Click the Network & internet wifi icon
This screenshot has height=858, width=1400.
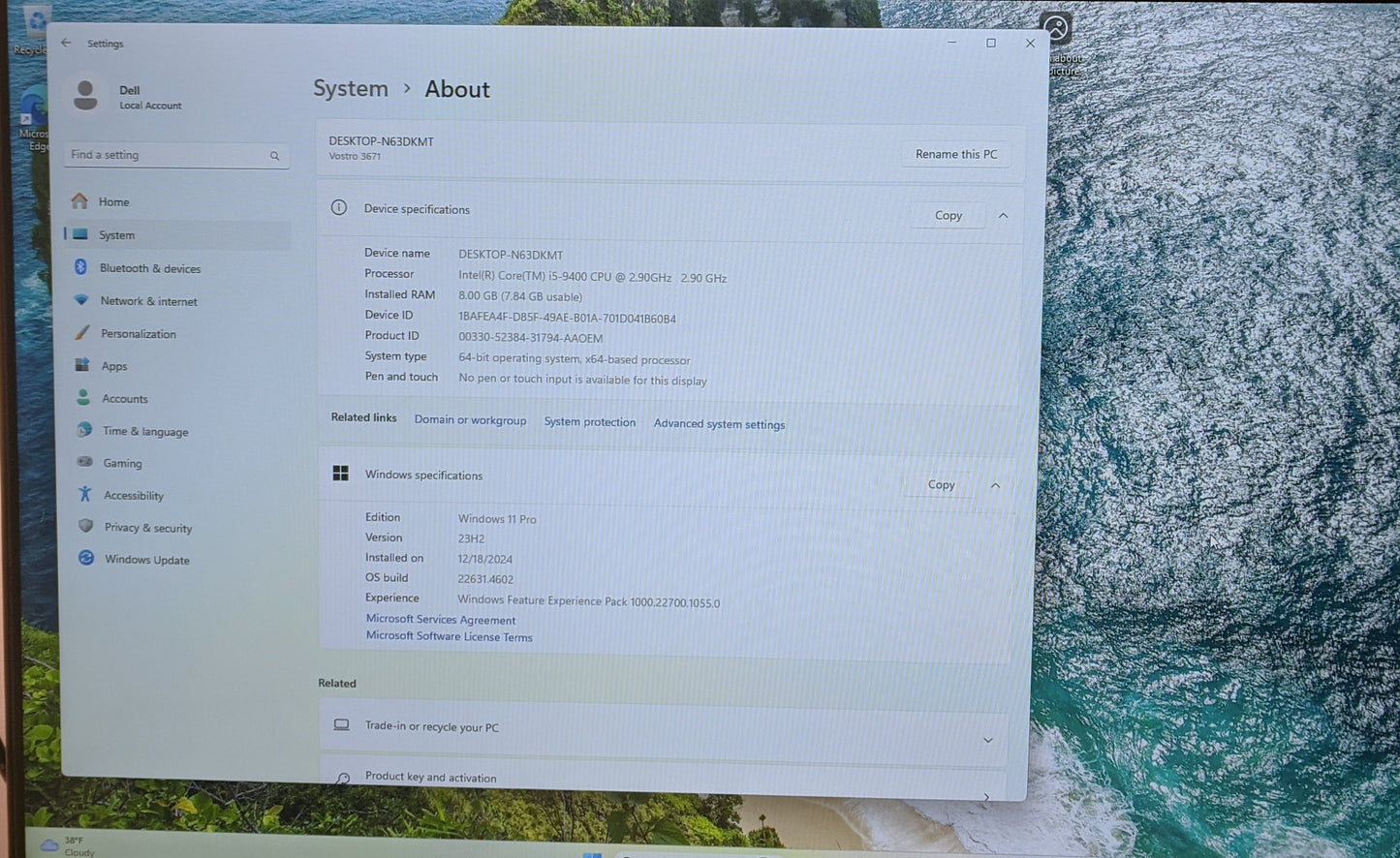tap(81, 300)
